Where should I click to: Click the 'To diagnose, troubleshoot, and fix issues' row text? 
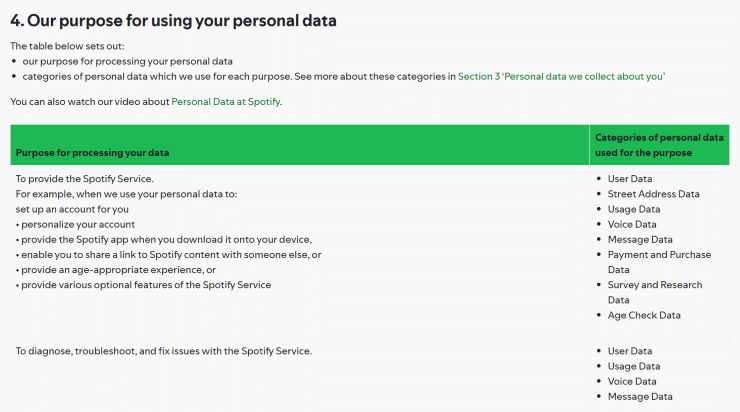point(164,351)
